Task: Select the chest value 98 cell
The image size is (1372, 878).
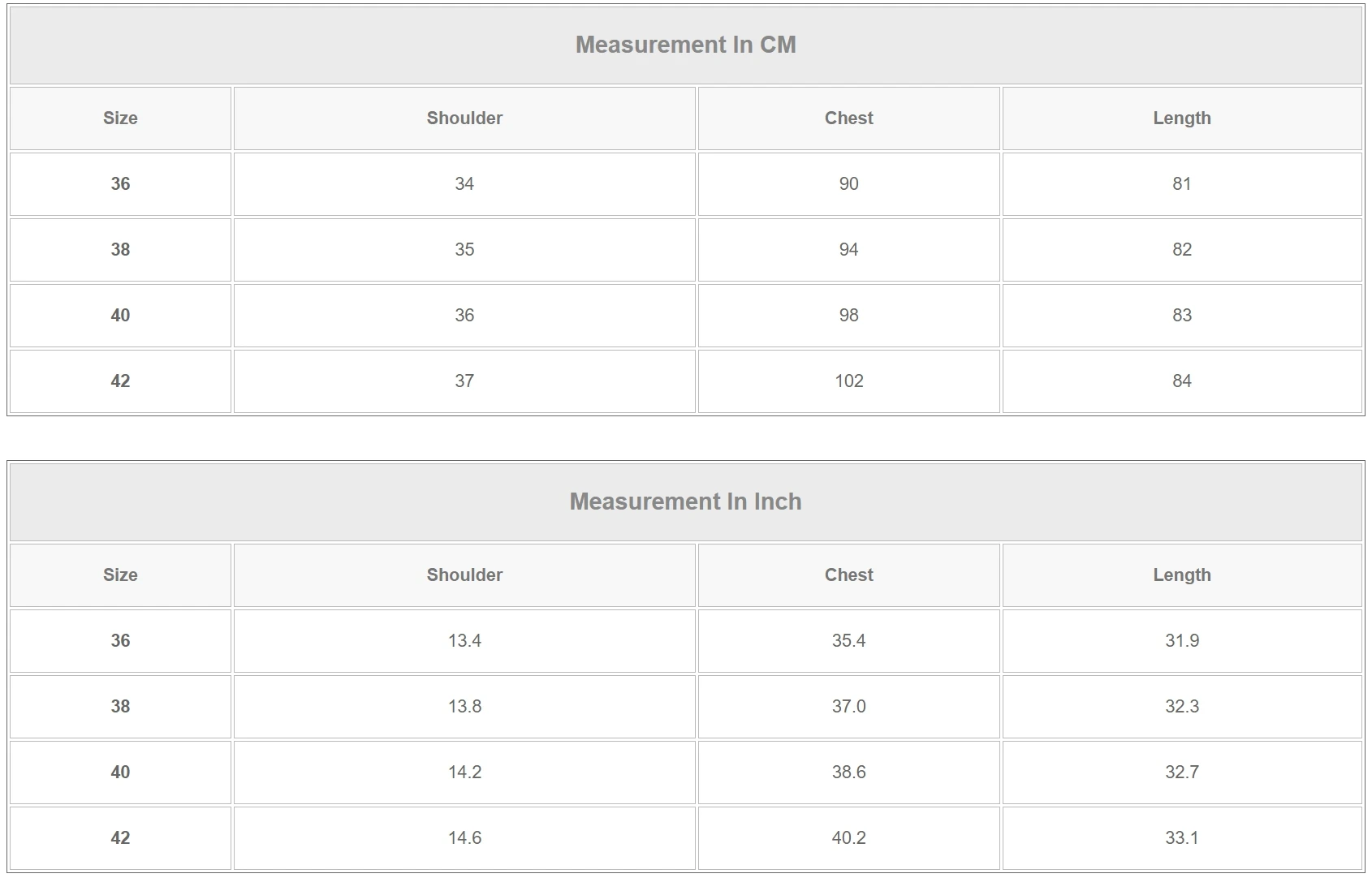Action: click(x=848, y=316)
